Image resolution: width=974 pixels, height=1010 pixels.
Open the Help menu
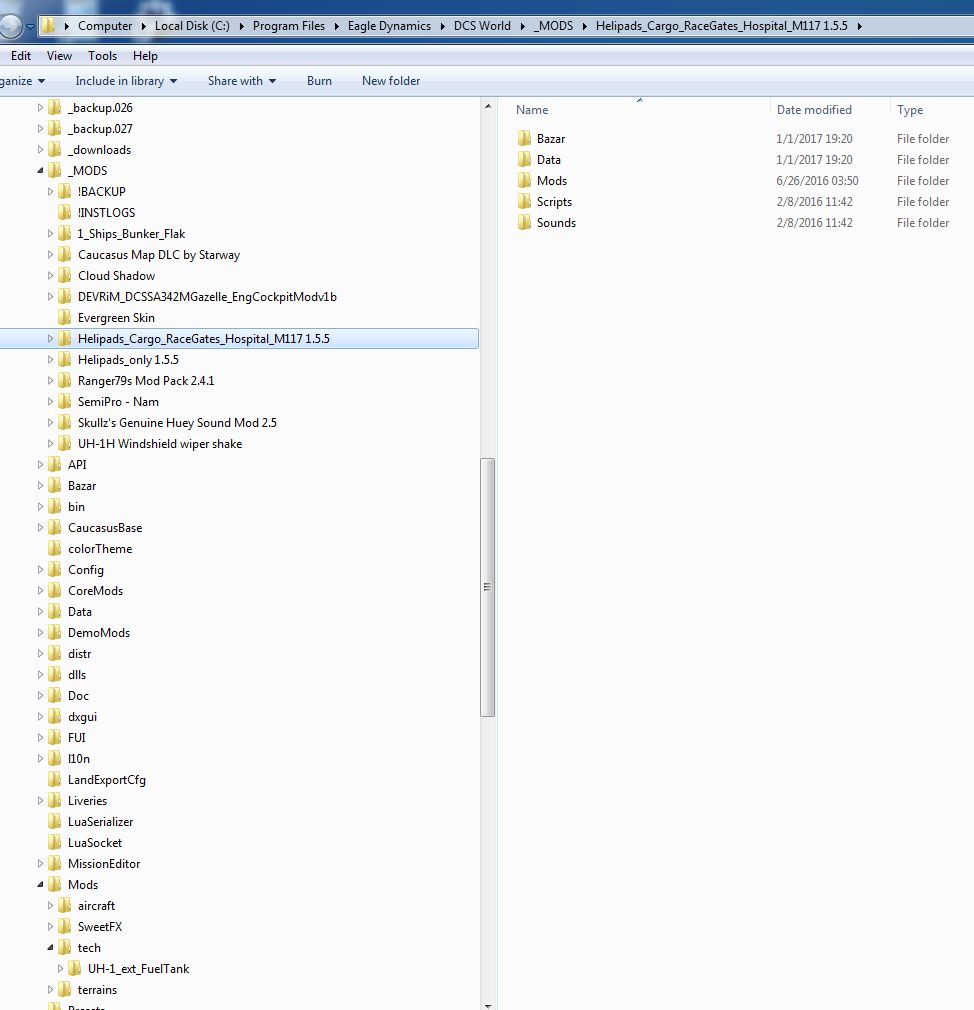click(x=145, y=56)
